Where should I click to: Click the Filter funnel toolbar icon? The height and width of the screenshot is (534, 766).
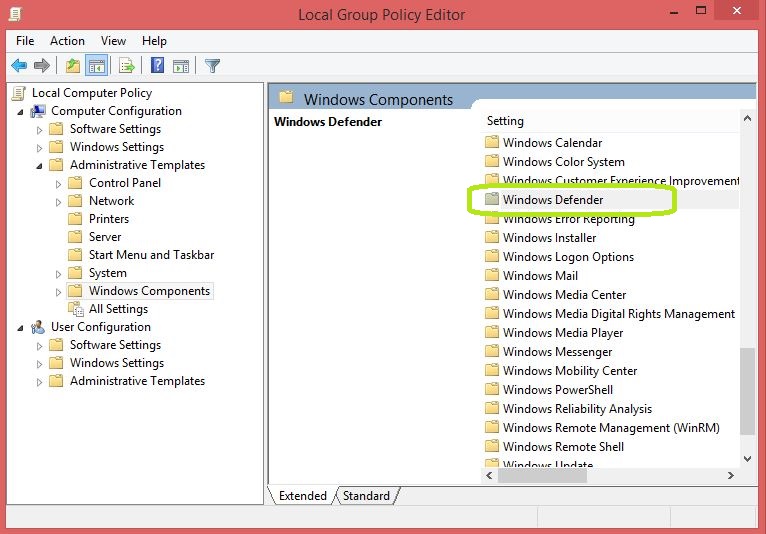click(x=213, y=65)
